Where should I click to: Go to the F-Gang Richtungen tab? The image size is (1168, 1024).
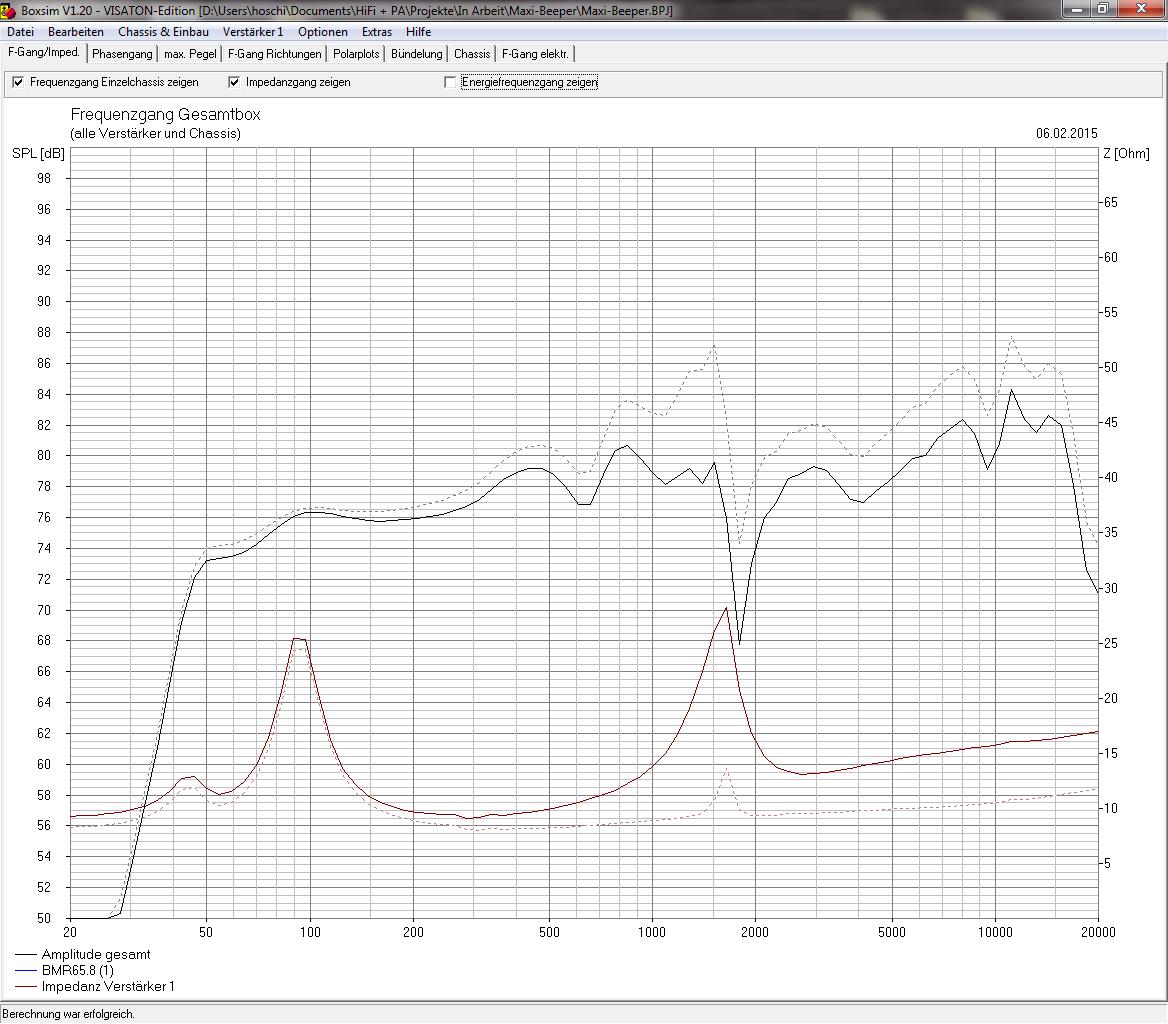[275, 54]
